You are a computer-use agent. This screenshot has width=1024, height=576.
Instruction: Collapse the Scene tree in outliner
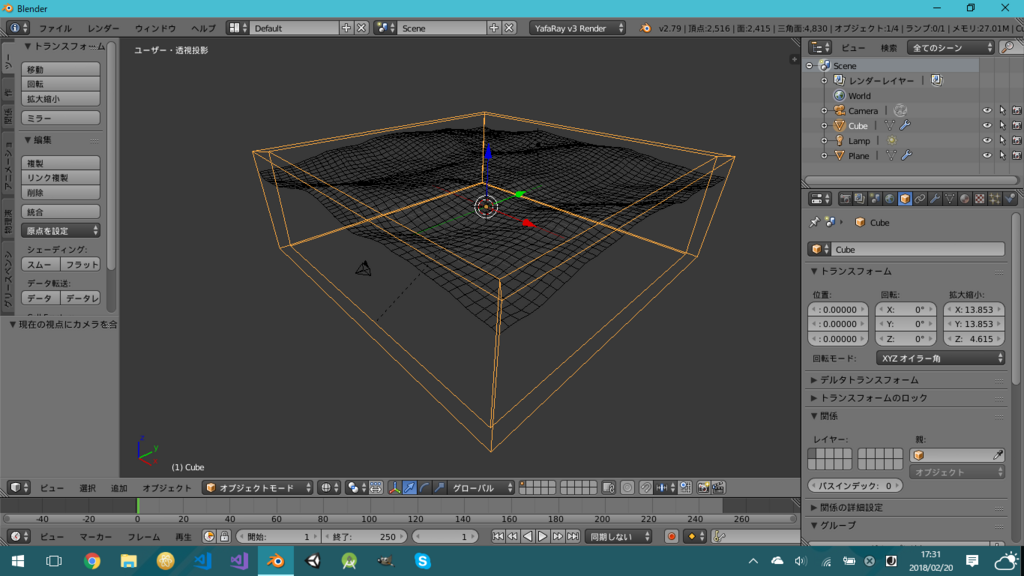pyautogui.click(x=810, y=66)
